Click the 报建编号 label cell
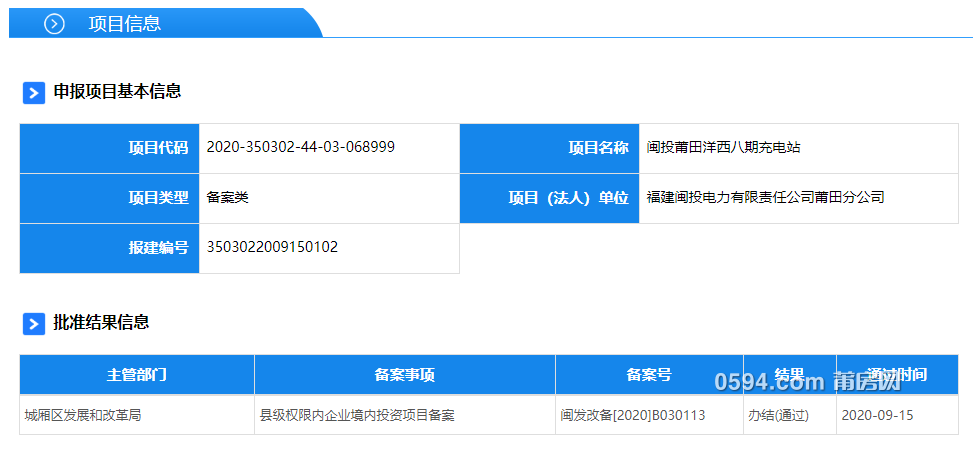This screenshot has height=449, width=973. [109, 249]
